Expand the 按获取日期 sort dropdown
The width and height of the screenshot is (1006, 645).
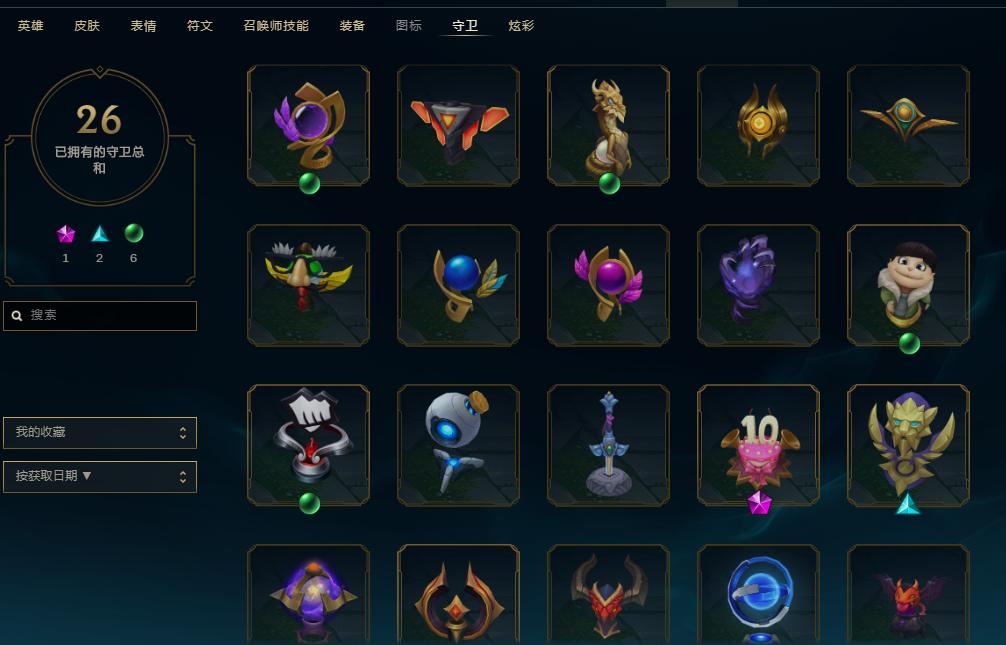coord(100,476)
